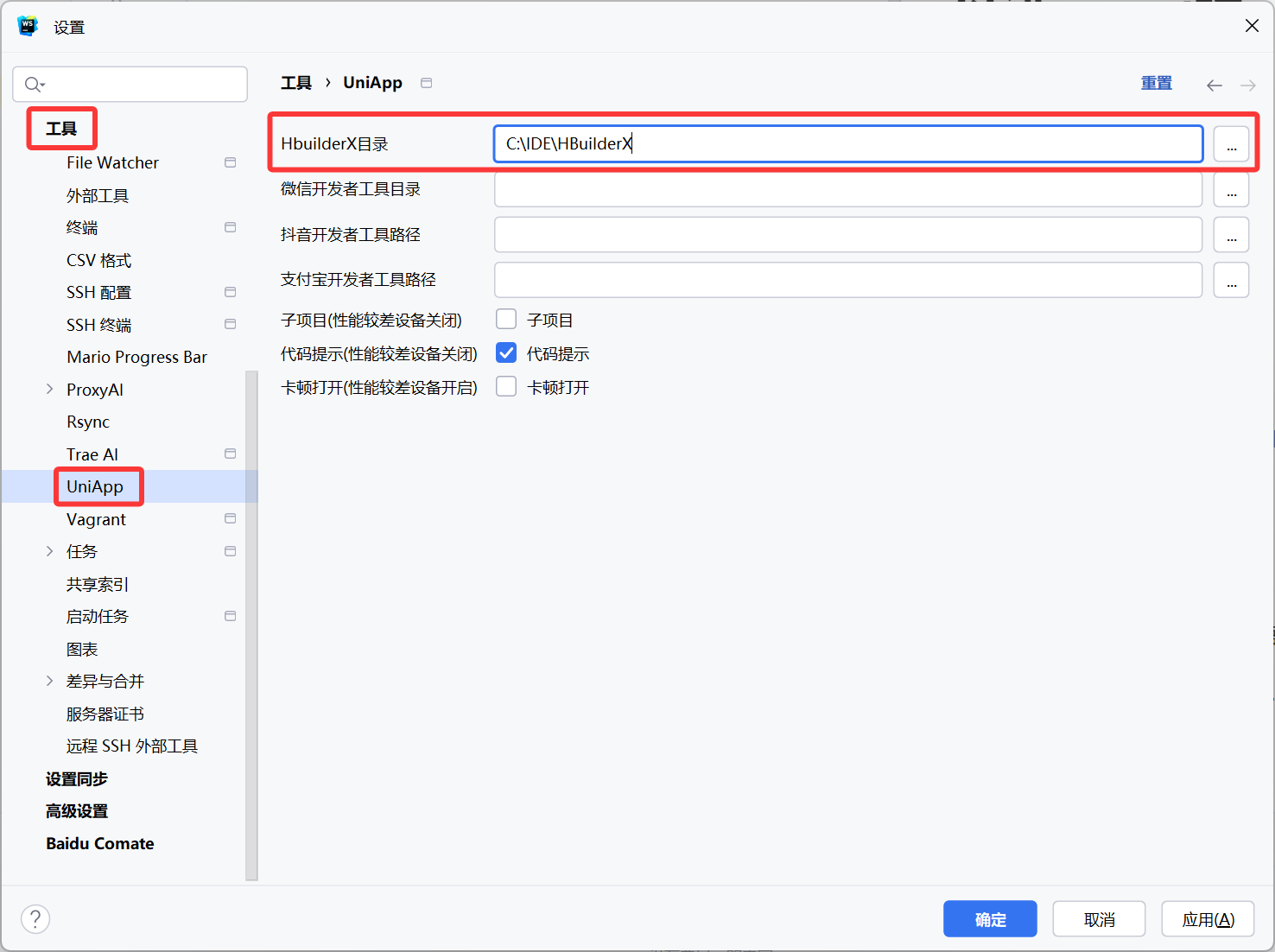Screen dimensions: 1275x952
Task: Click project-level icon beside Trae AI
Action: pyautogui.click(x=230, y=454)
